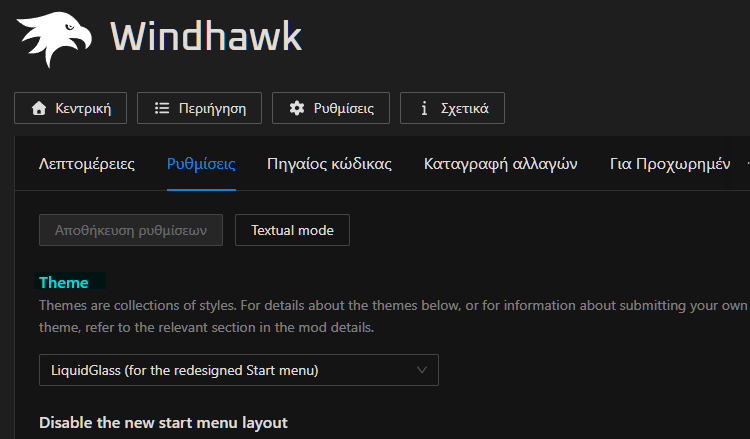Click the Αποθήκευση ρυθμίσεων save button

pyautogui.click(x=131, y=230)
